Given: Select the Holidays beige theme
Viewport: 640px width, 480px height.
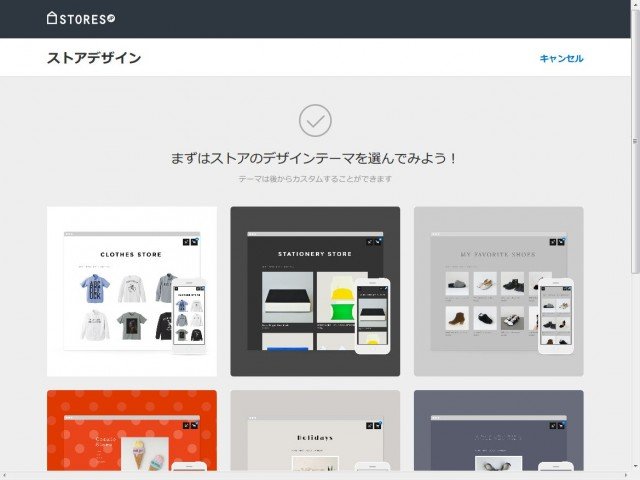Looking at the screenshot, I should tap(315, 431).
